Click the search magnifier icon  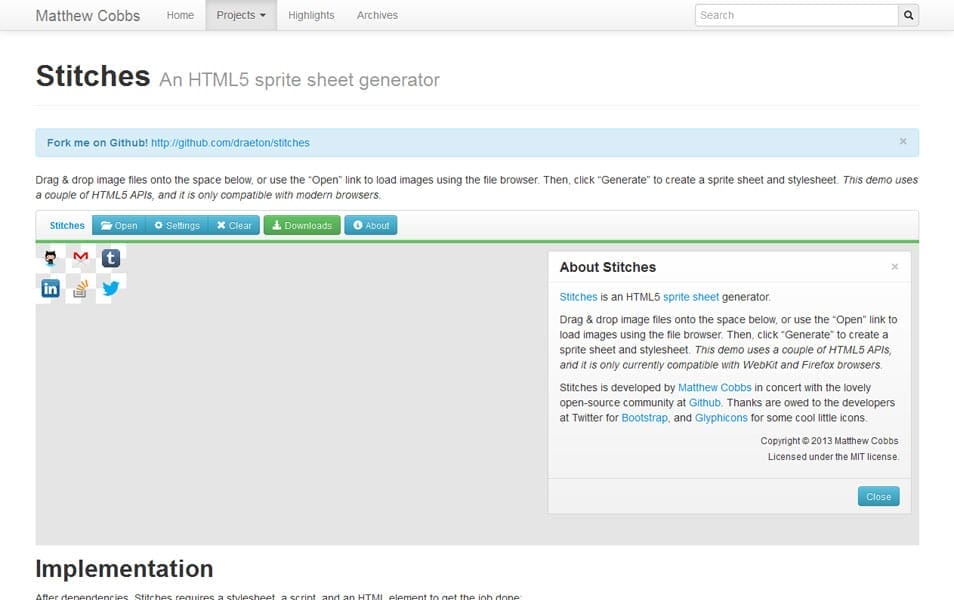tap(908, 15)
